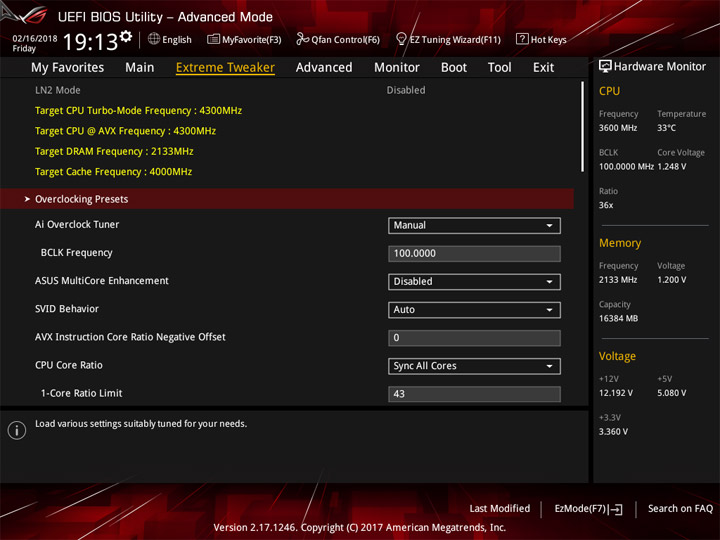Click the SVID Behavior label
The height and width of the screenshot is (540, 720).
[x=67, y=309]
